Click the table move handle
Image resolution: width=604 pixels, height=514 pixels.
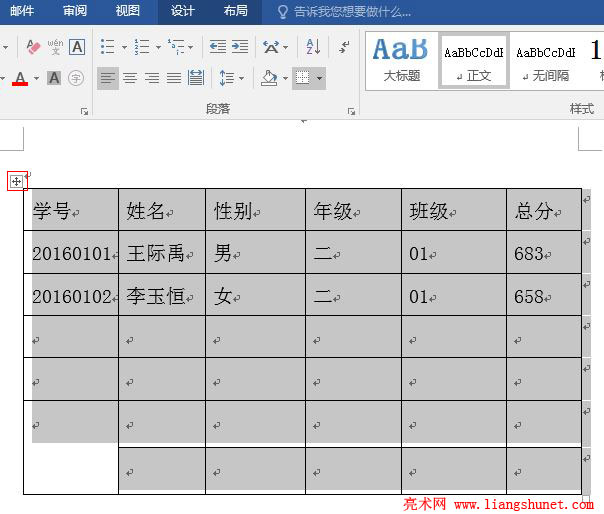click(x=17, y=181)
